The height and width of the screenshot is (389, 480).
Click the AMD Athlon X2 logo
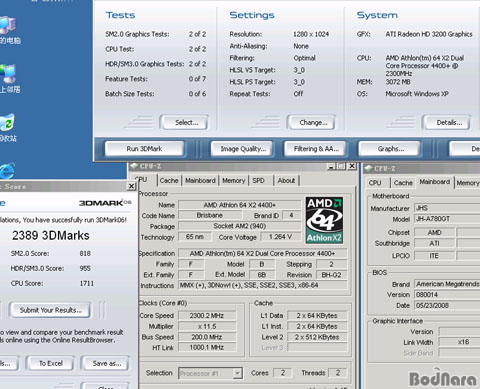pyautogui.click(x=324, y=220)
